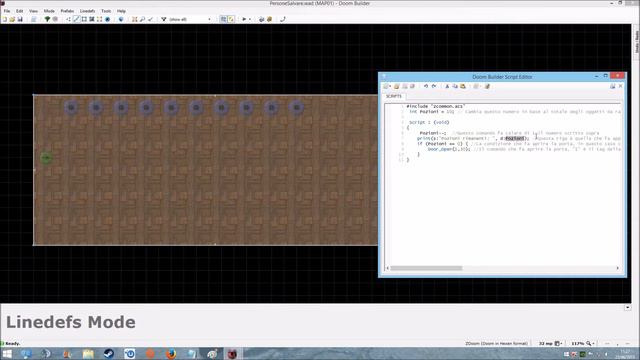Click Undo icon in Script Editor
Image resolution: width=640 pixels, height=360 pixels.
tap(426, 87)
